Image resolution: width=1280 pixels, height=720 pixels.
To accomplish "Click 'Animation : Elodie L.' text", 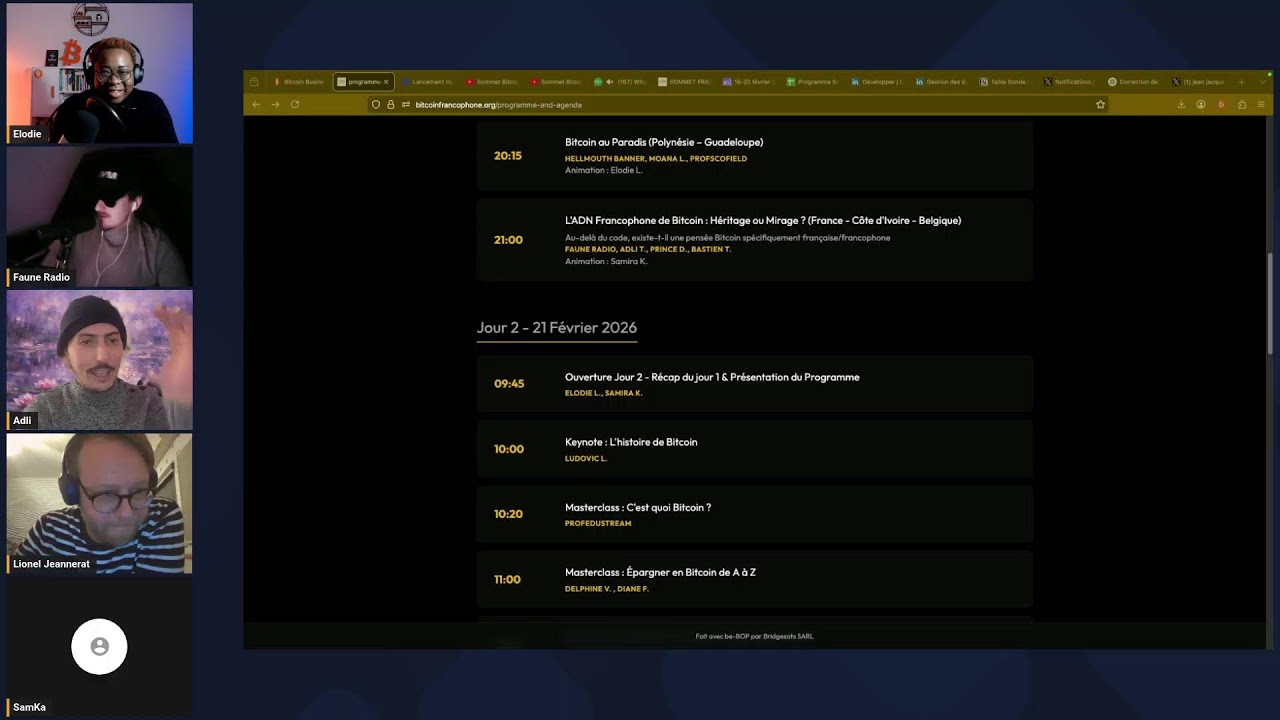I will (x=604, y=170).
